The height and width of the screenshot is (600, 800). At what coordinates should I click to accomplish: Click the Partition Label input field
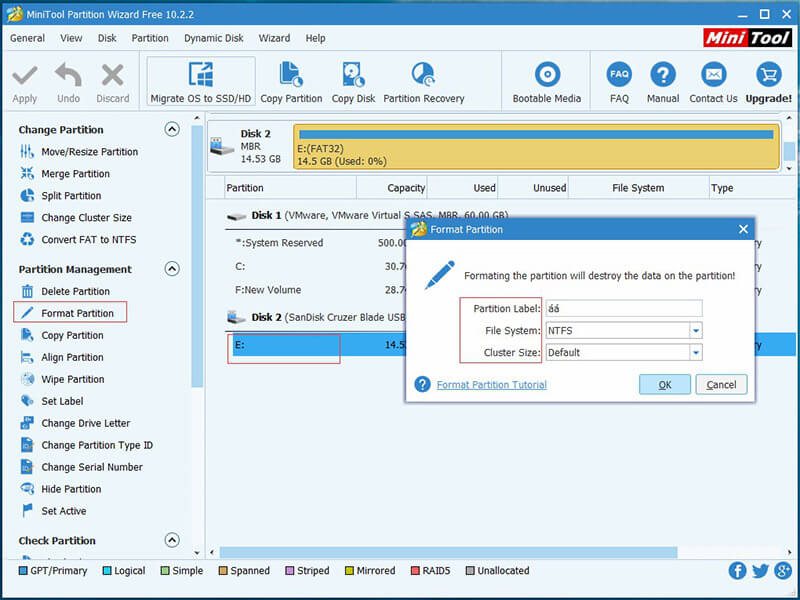pyautogui.click(x=623, y=308)
